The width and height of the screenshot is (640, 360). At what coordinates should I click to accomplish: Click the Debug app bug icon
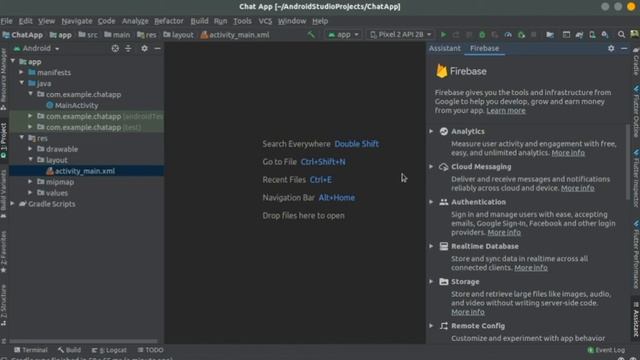click(482, 35)
